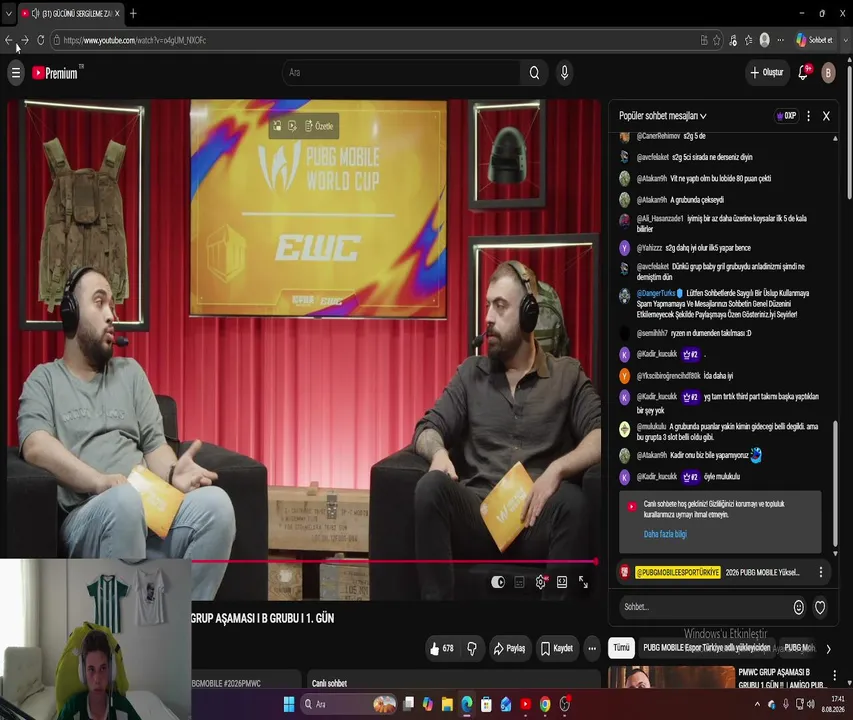853x720 pixels.
Task: Add page to browser favorites star
Action: 716,40
